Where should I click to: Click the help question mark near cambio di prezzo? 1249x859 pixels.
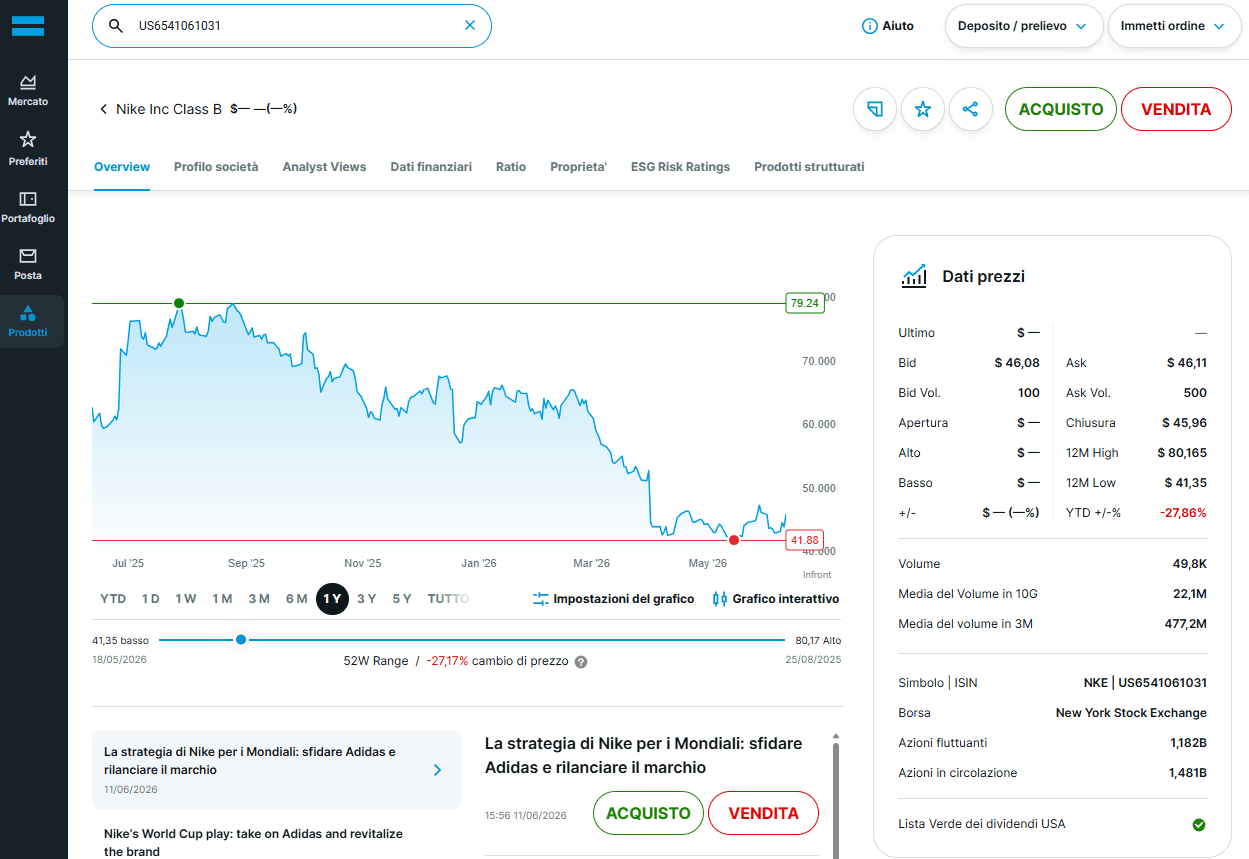coord(581,662)
